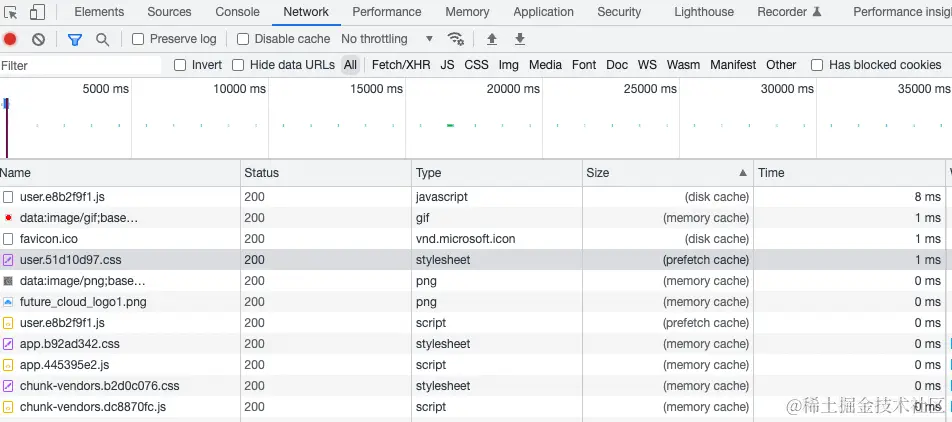Filter requests by Doc

(617, 65)
